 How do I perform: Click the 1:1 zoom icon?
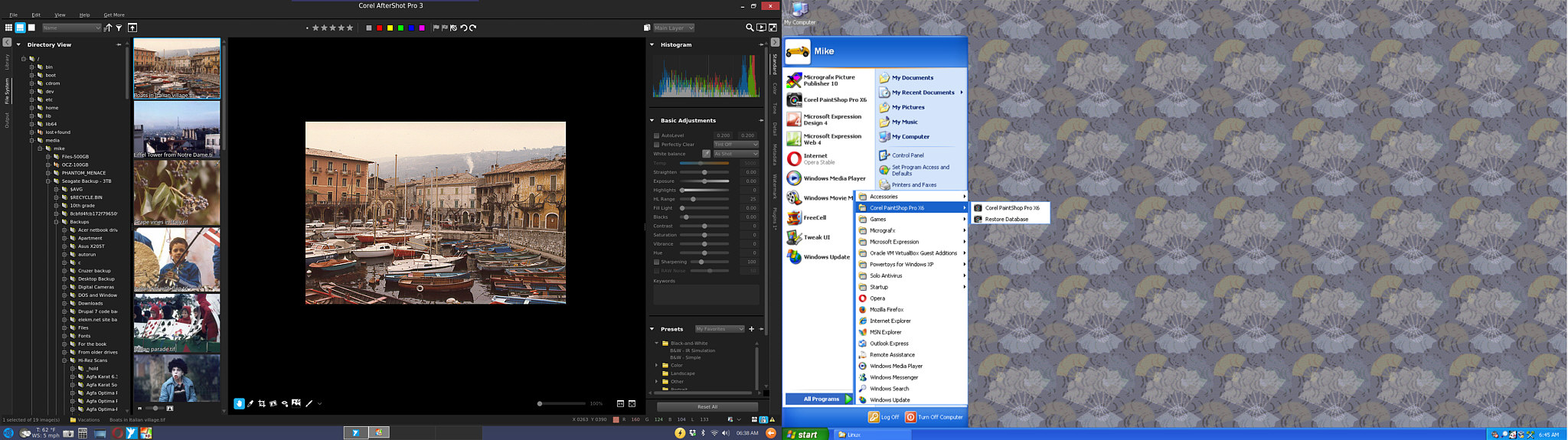click(620, 403)
